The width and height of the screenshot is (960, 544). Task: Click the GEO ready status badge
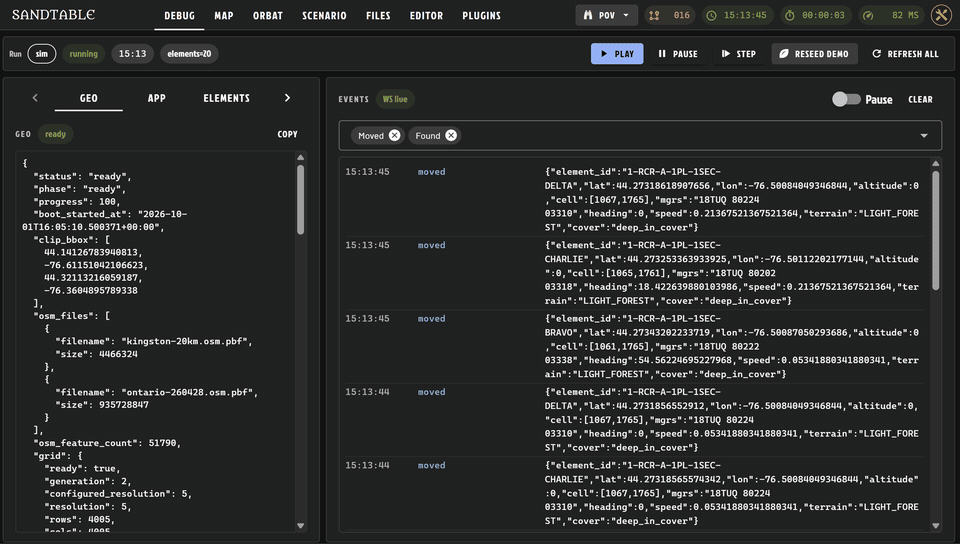tap(55, 134)
